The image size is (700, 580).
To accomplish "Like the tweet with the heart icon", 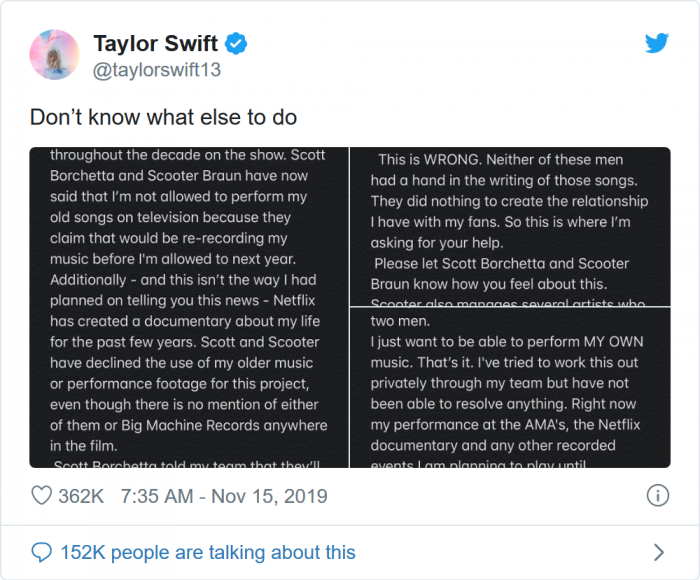I will point(41,496).
